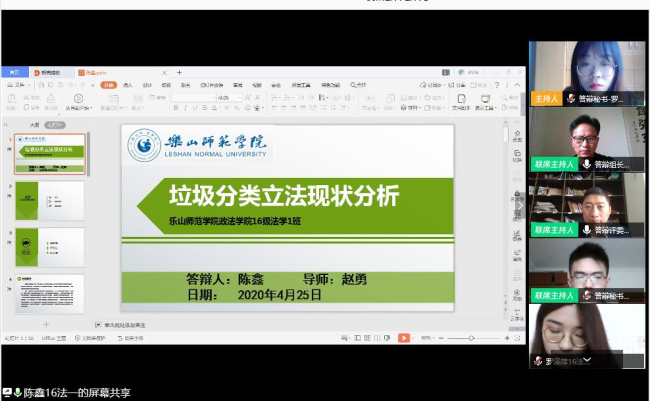Switch to the outline (大纲) panel view

[34, 125]
